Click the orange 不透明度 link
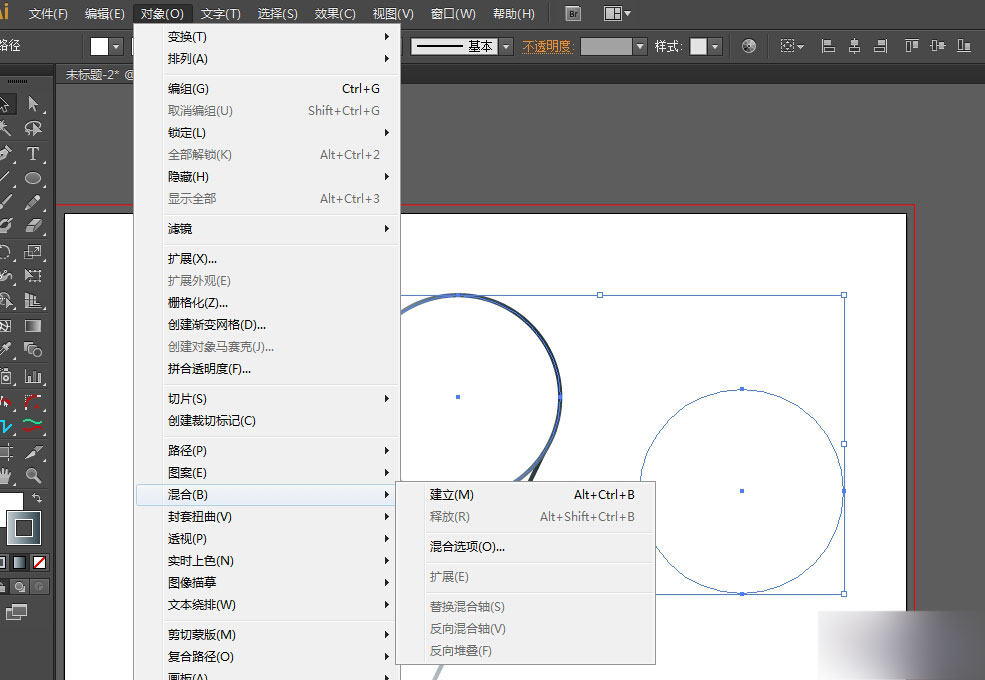 [x=547, y=47]
